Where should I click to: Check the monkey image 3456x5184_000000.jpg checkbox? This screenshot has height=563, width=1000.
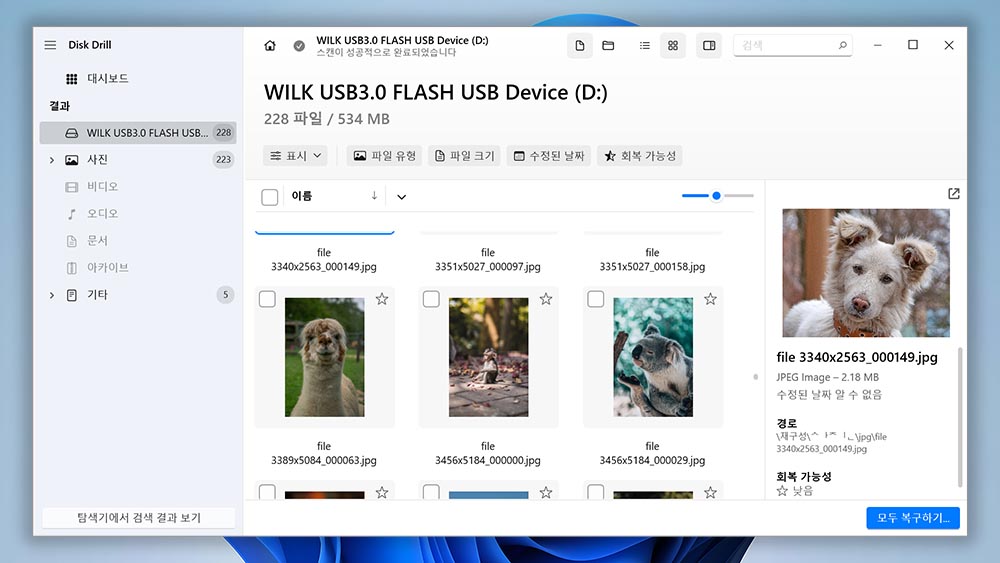pyautogui.click(x=431, y=299)
